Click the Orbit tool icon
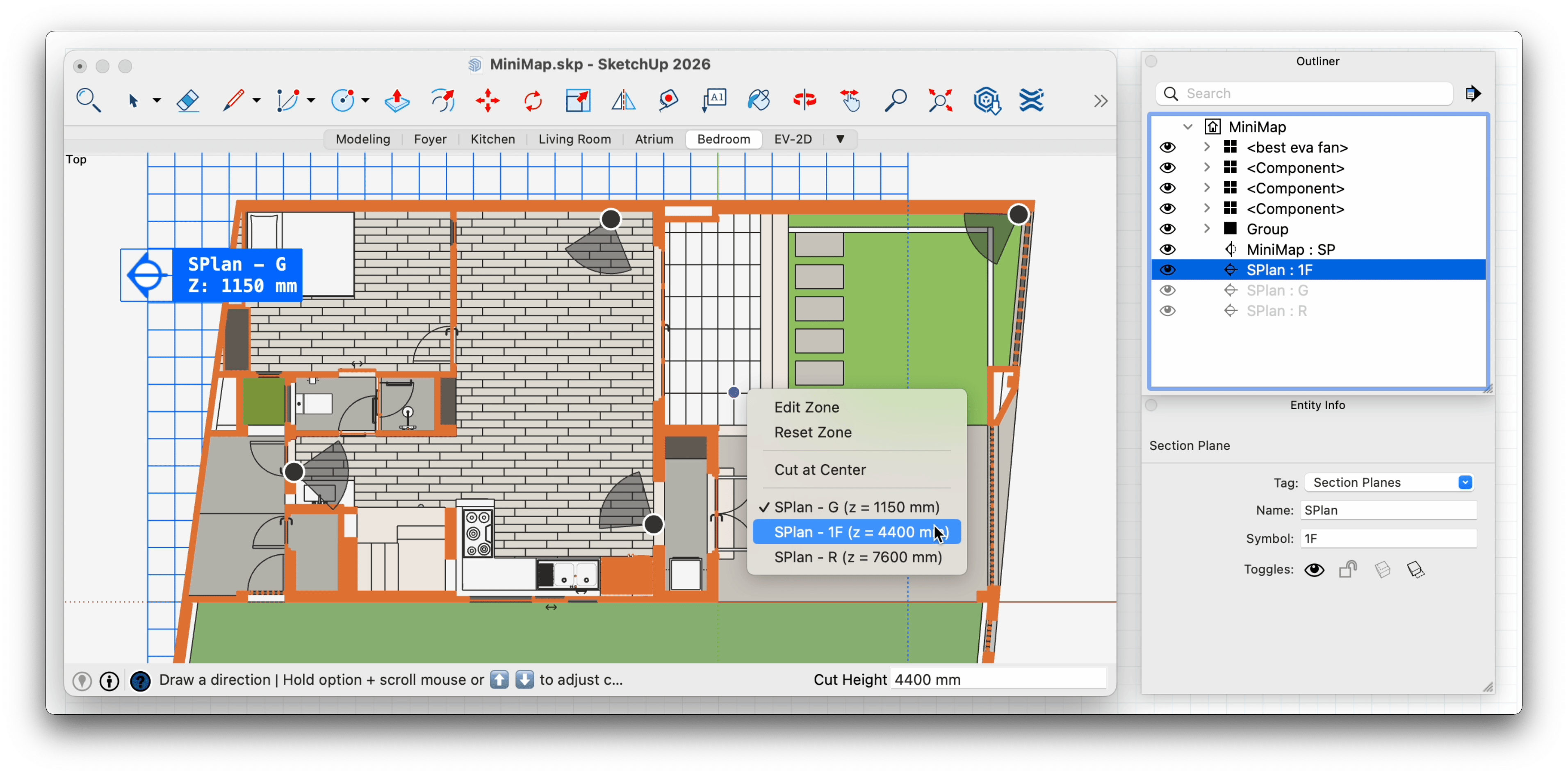This screenshot has width=1568, height=775. point(804,100)
